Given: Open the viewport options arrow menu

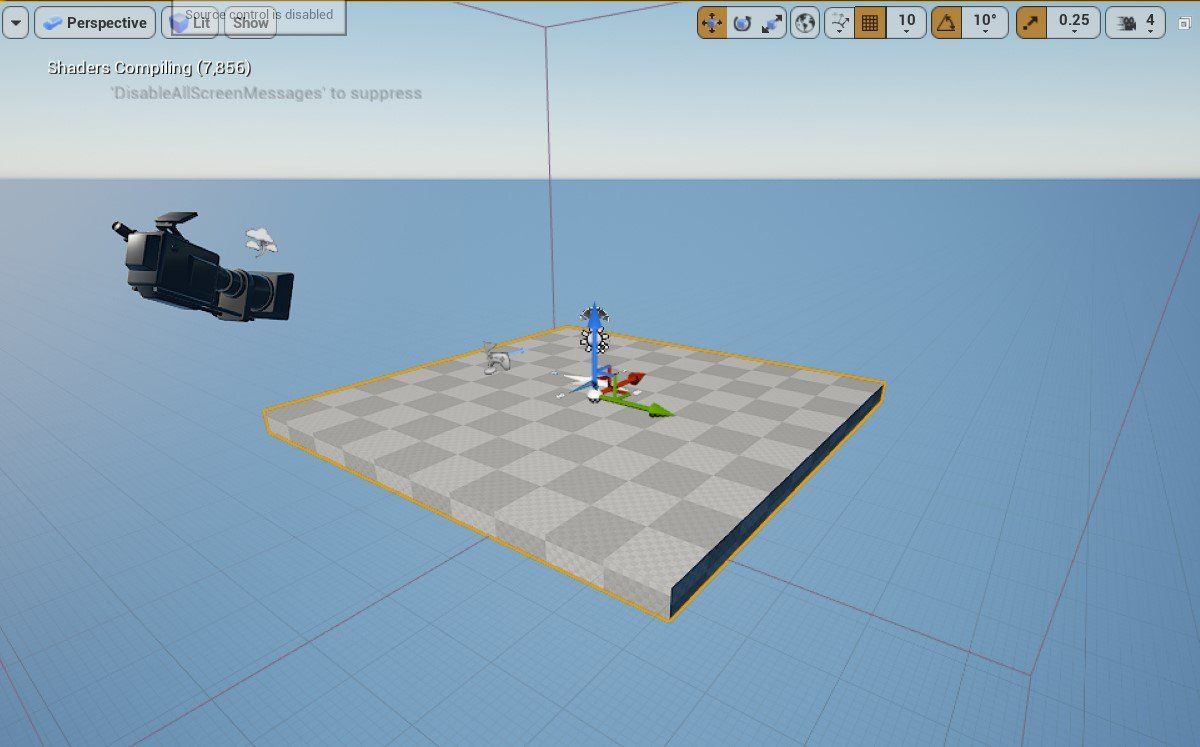Looking at the screenshot, I should pos(15,23).
